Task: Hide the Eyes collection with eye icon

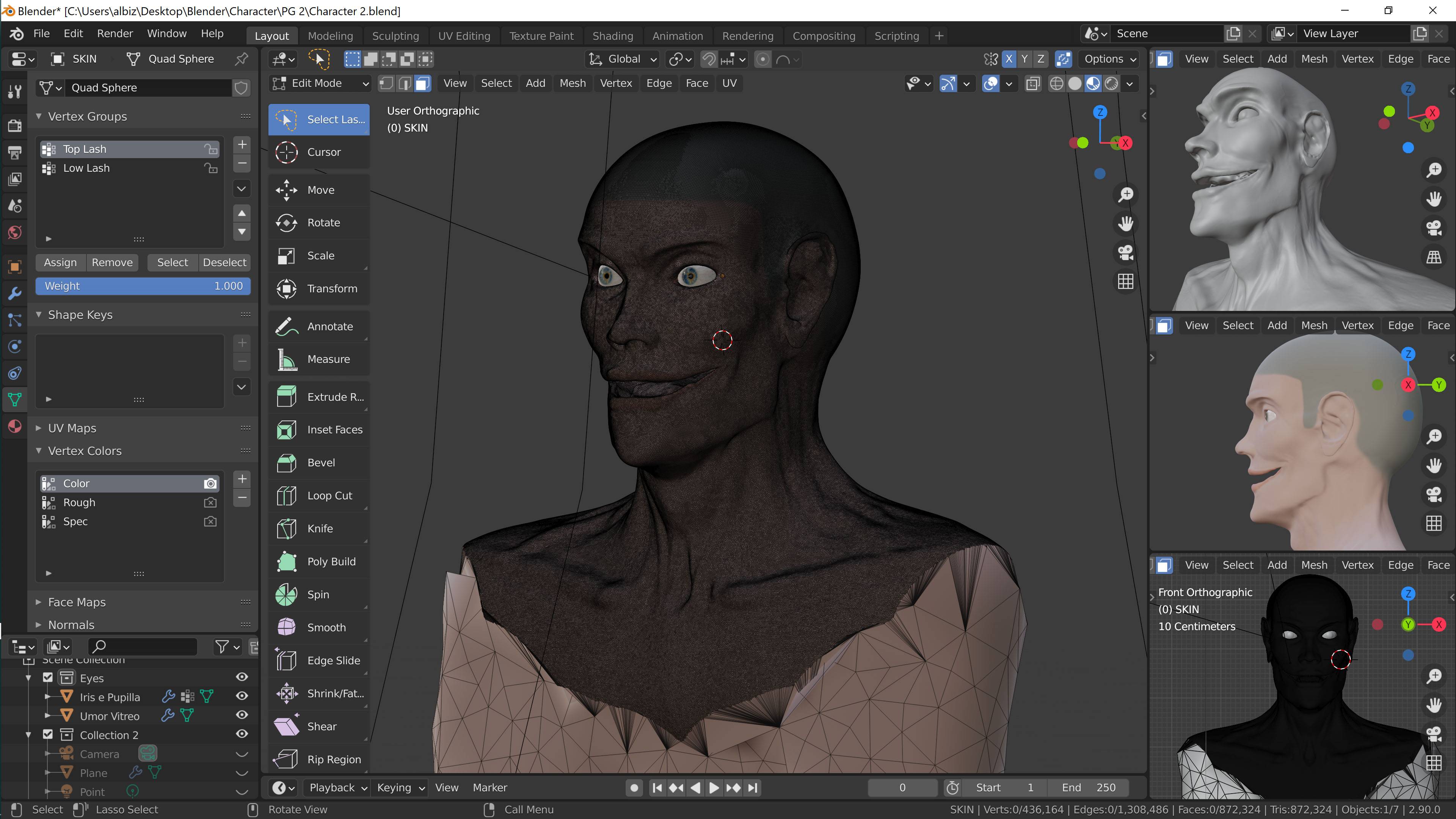Action: pos(242,677)
